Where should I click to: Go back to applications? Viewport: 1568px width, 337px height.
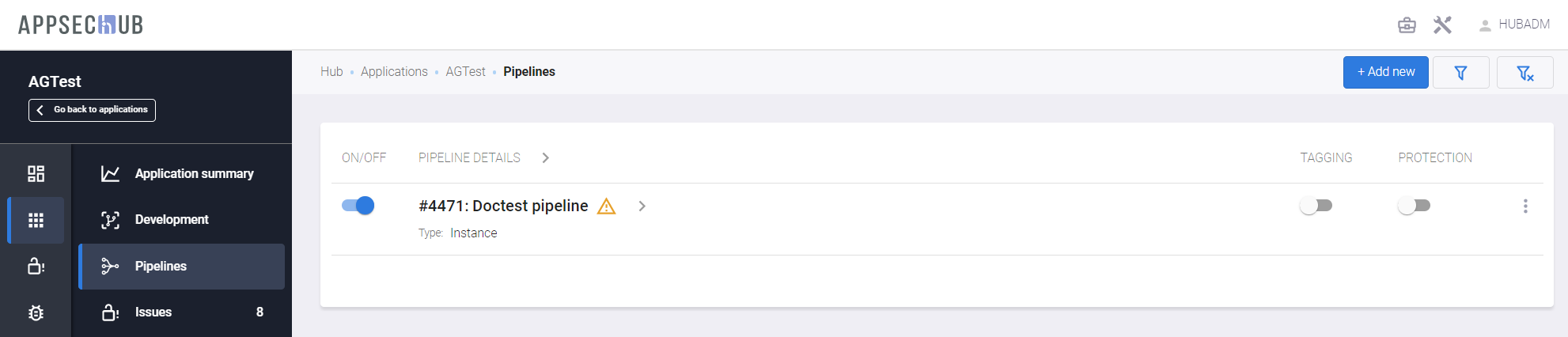coord(93,110)
